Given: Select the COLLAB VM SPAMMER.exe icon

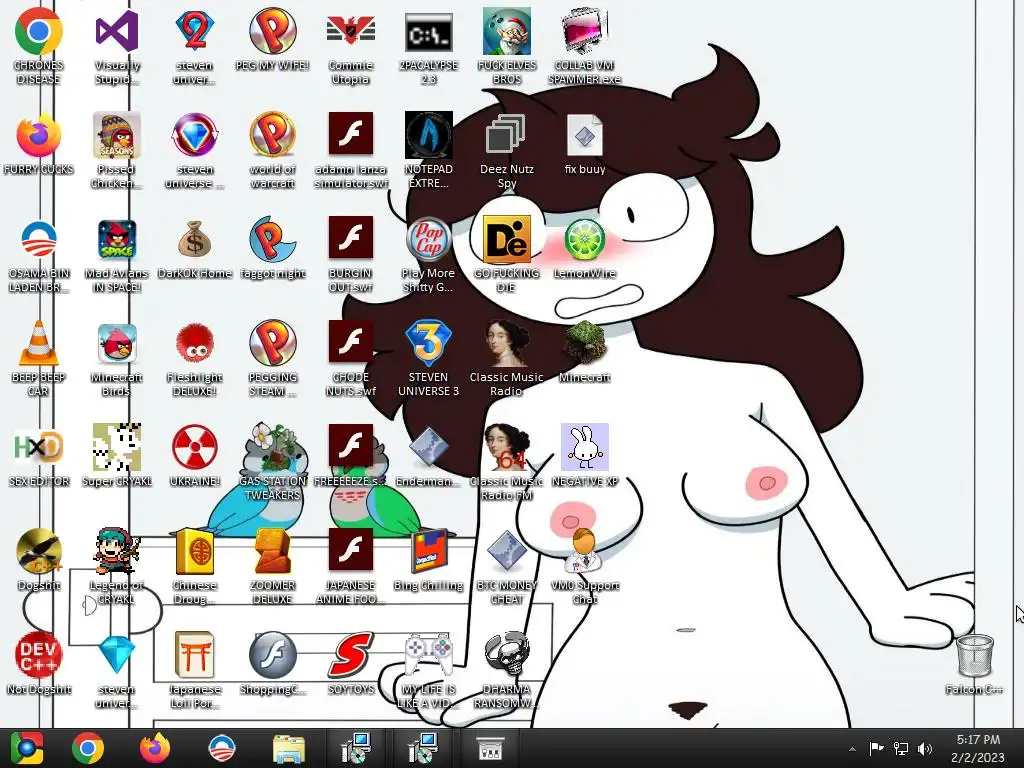Looking at the screenshot, I should (x=584, y=31).
